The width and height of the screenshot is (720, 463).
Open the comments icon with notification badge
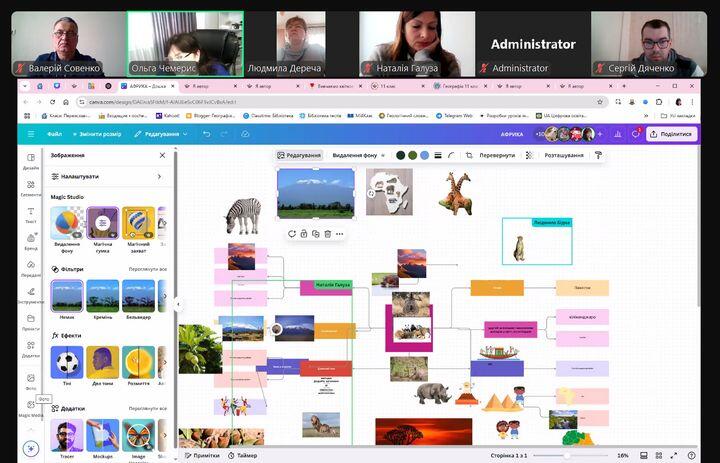[x=636, y=134]
